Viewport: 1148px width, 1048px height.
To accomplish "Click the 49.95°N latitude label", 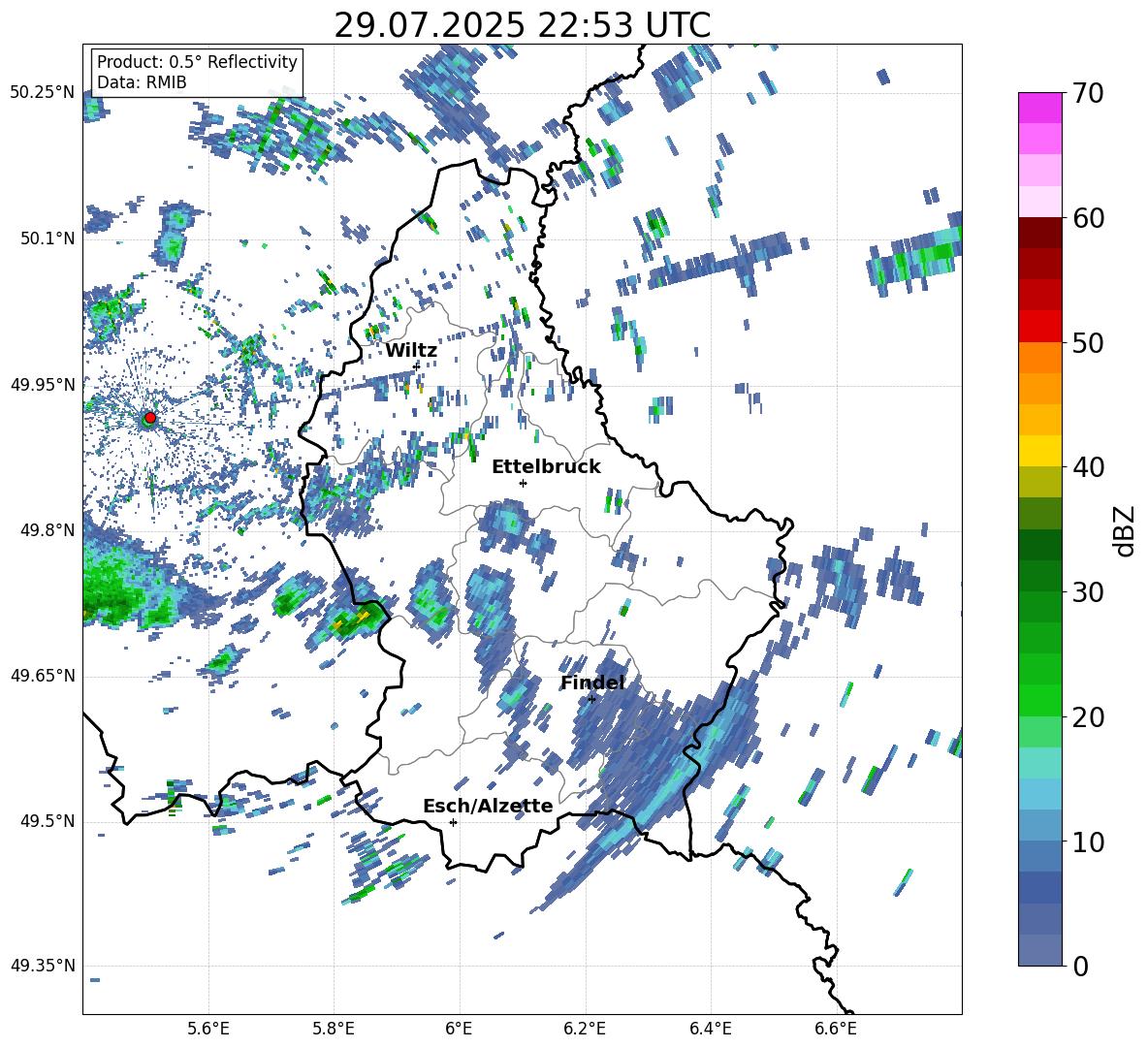I will (x=43, y=385).
